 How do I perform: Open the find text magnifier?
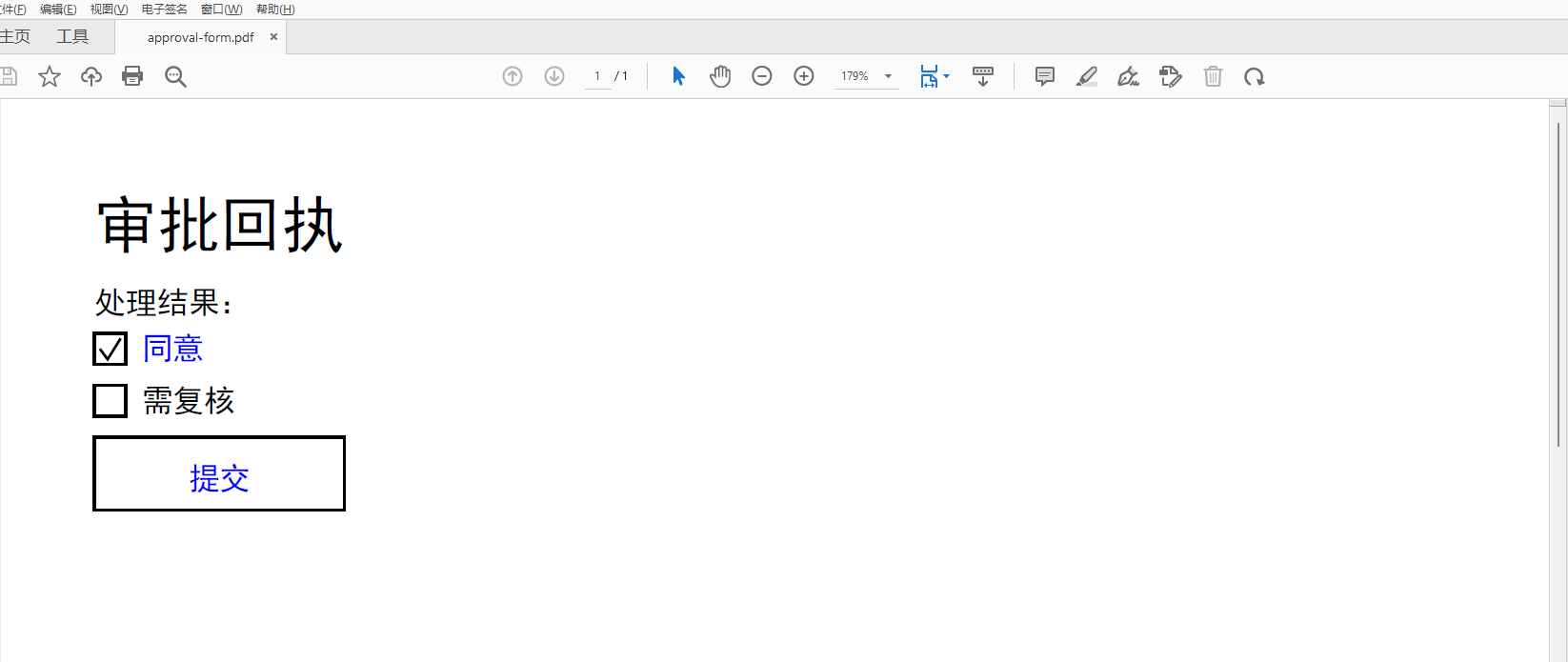[175, 76]
